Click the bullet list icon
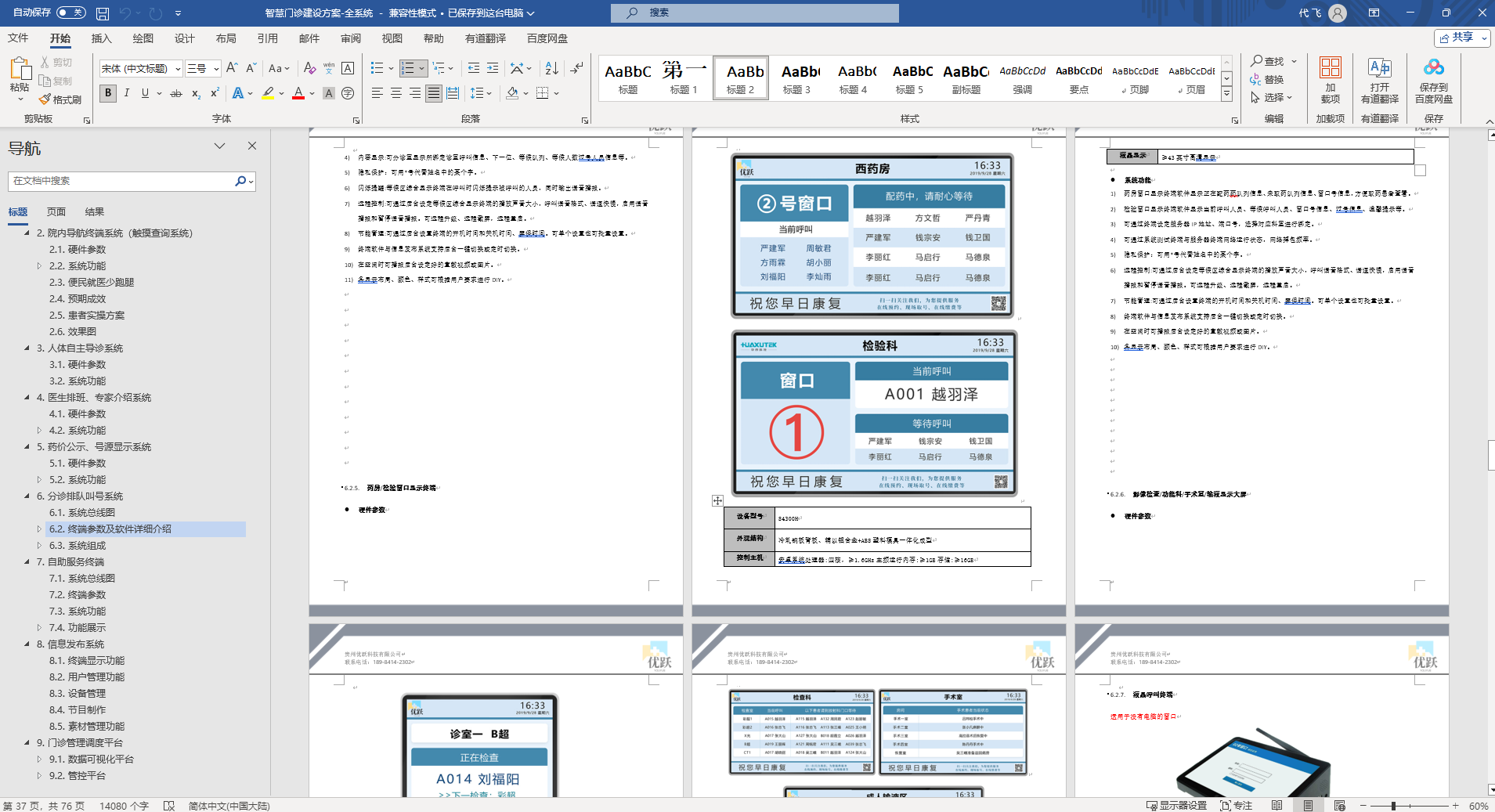 [377, 68]
